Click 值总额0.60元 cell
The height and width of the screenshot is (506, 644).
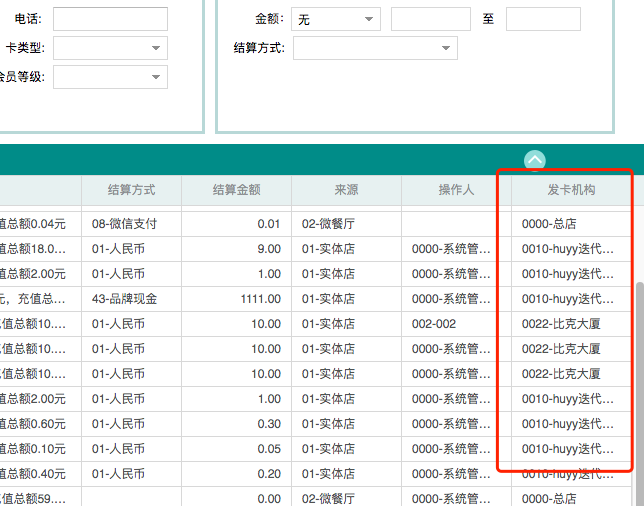(x=40, y=424)
